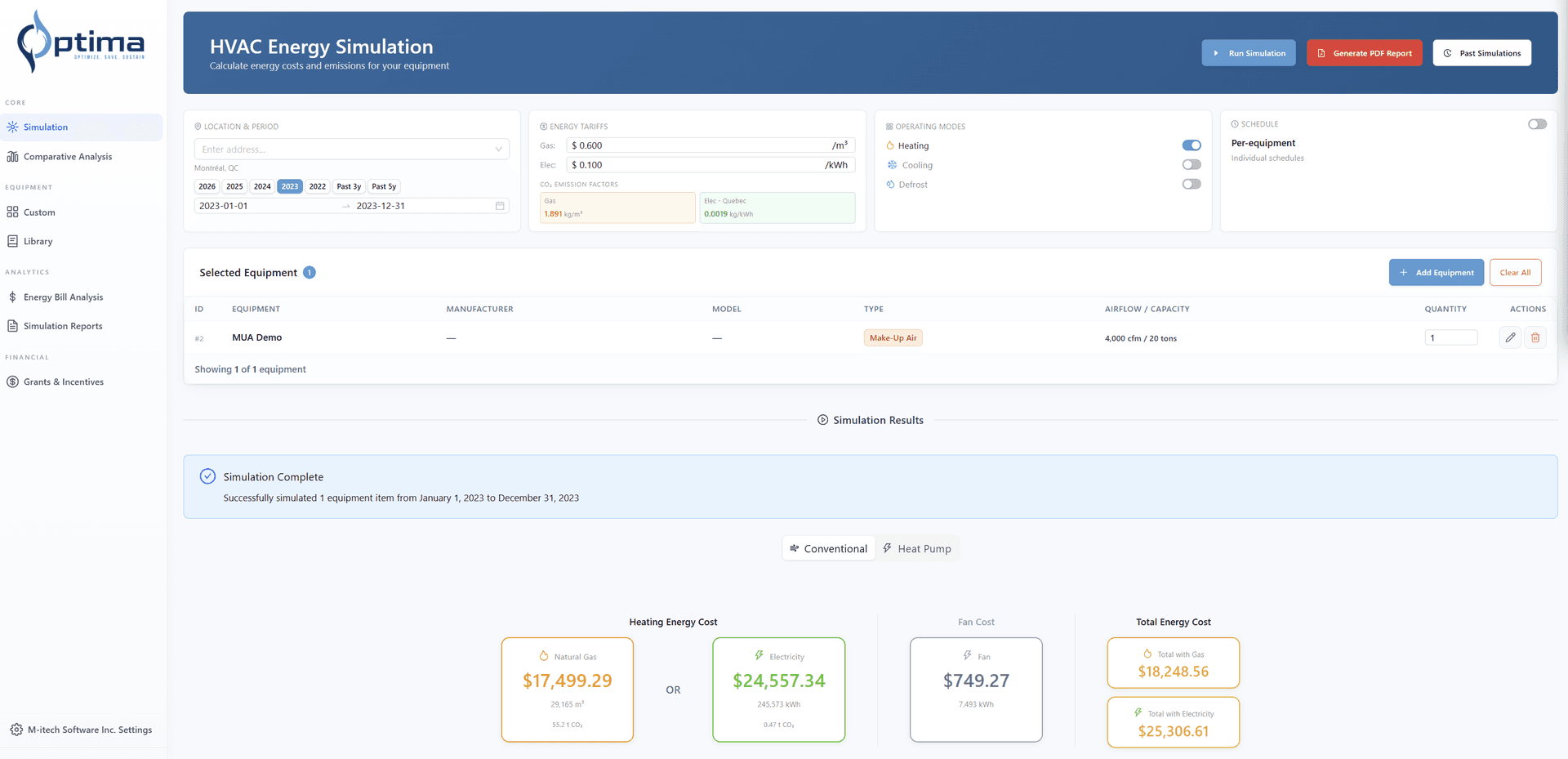Viewport: 1568px width, 759px height.
Task: Switch to Heat Pump tab
Action: 917,548
